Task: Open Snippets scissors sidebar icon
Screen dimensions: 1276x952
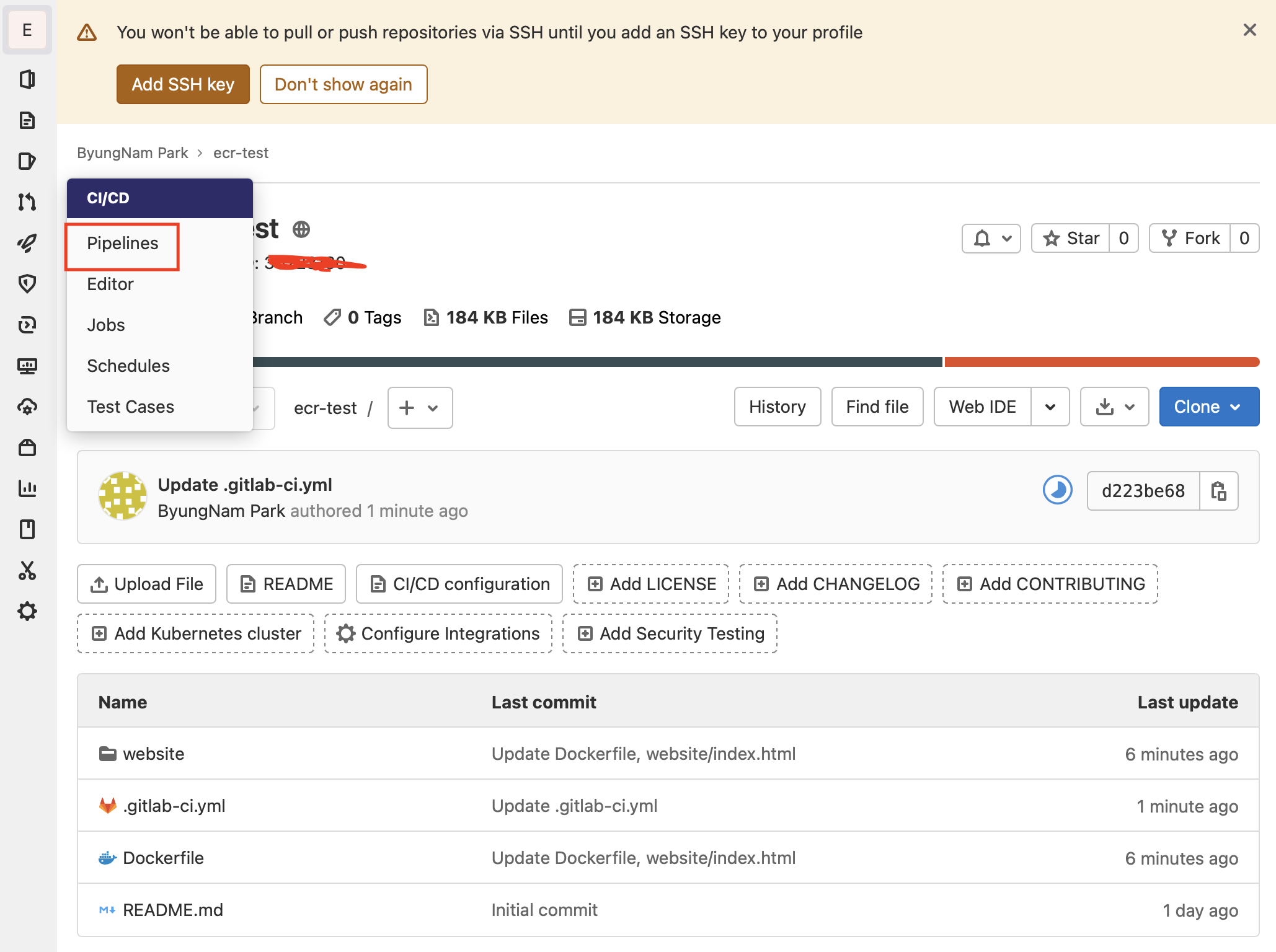Action: 27,570
